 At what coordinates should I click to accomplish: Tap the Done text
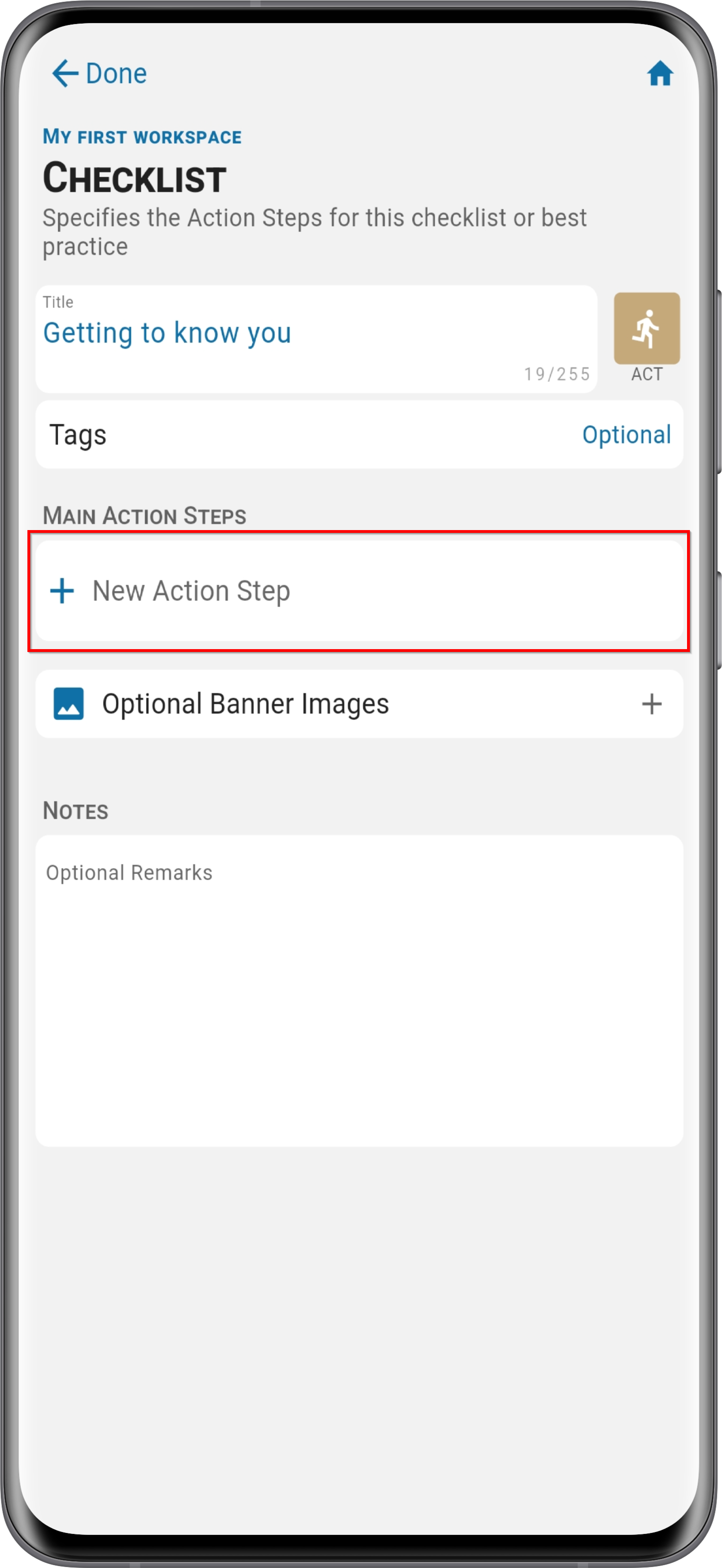tap(116, 74)
